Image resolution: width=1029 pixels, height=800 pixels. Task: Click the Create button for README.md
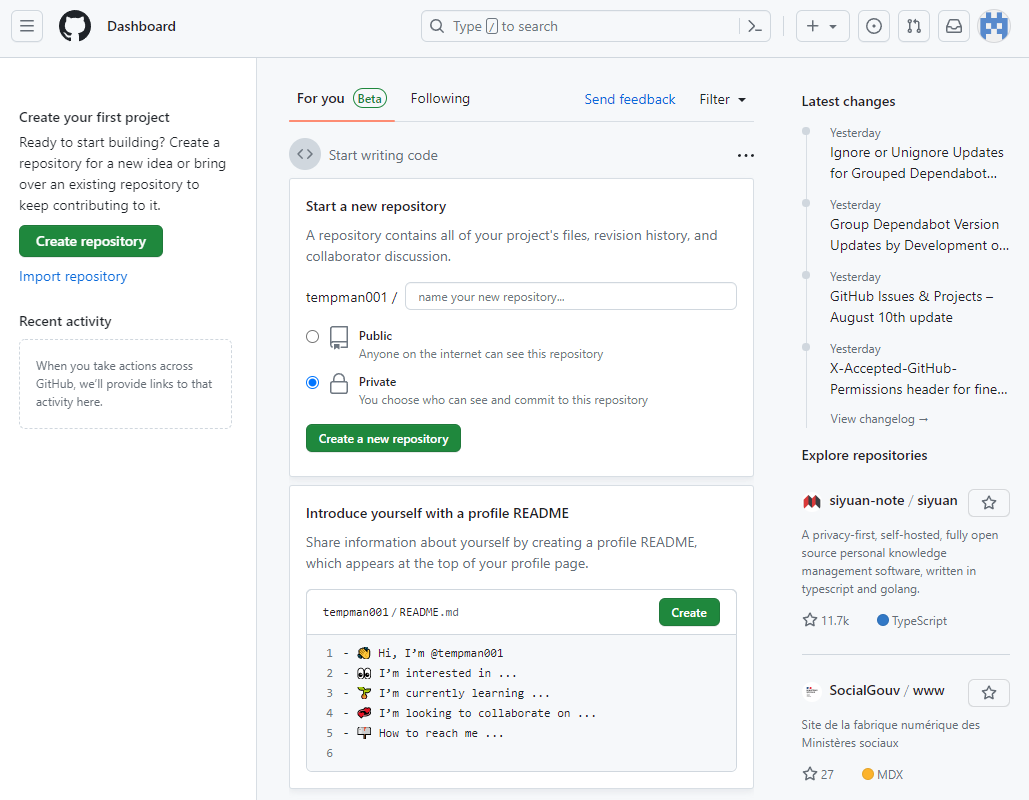689,612
